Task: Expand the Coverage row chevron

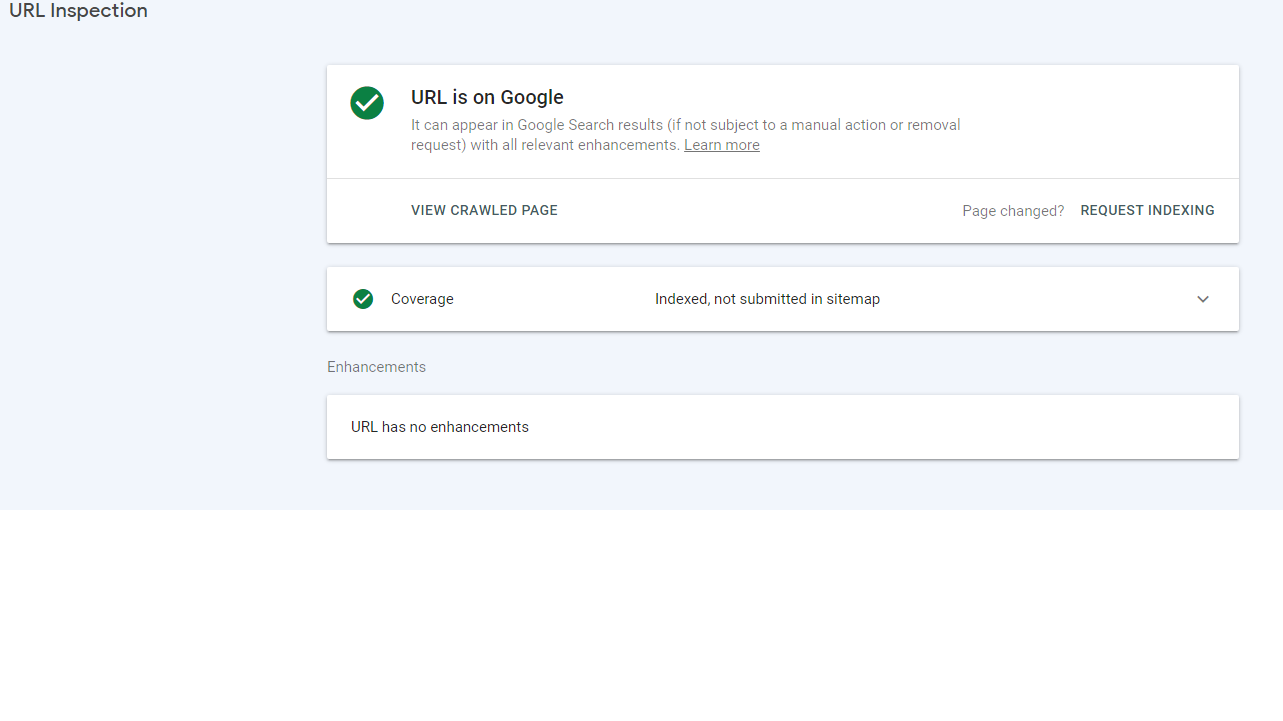Action: 1203,299
